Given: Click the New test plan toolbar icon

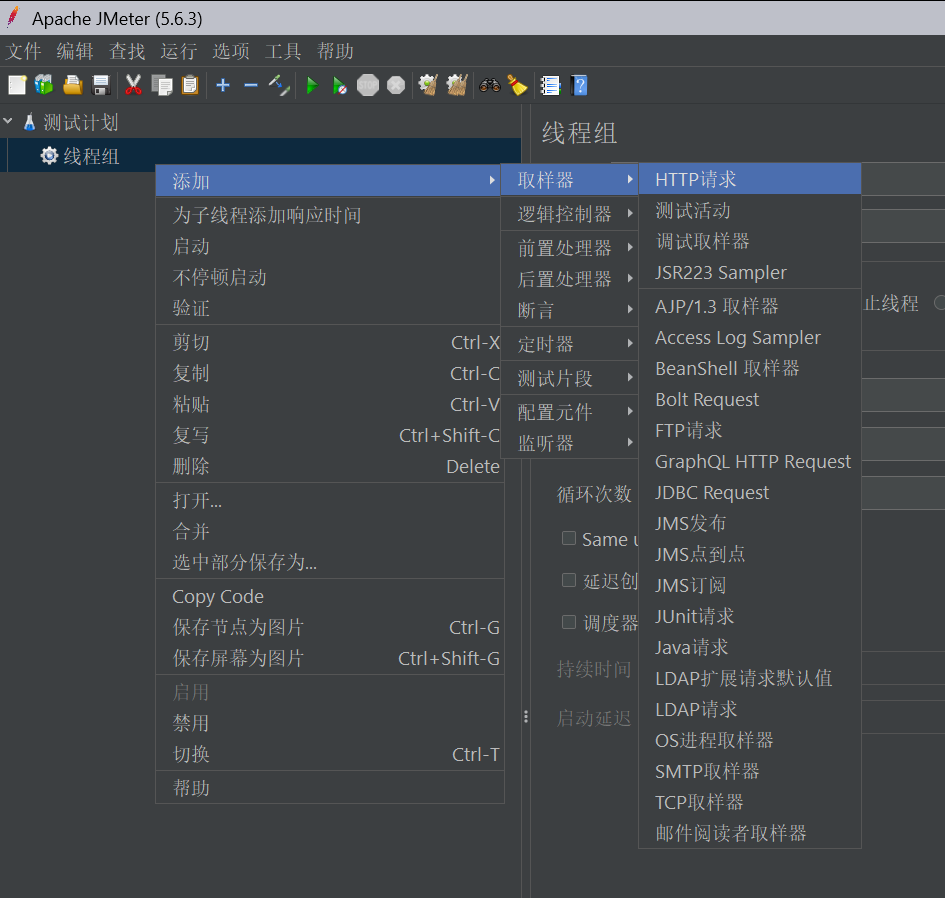Looking at the screenshot, I should (16, 85).
